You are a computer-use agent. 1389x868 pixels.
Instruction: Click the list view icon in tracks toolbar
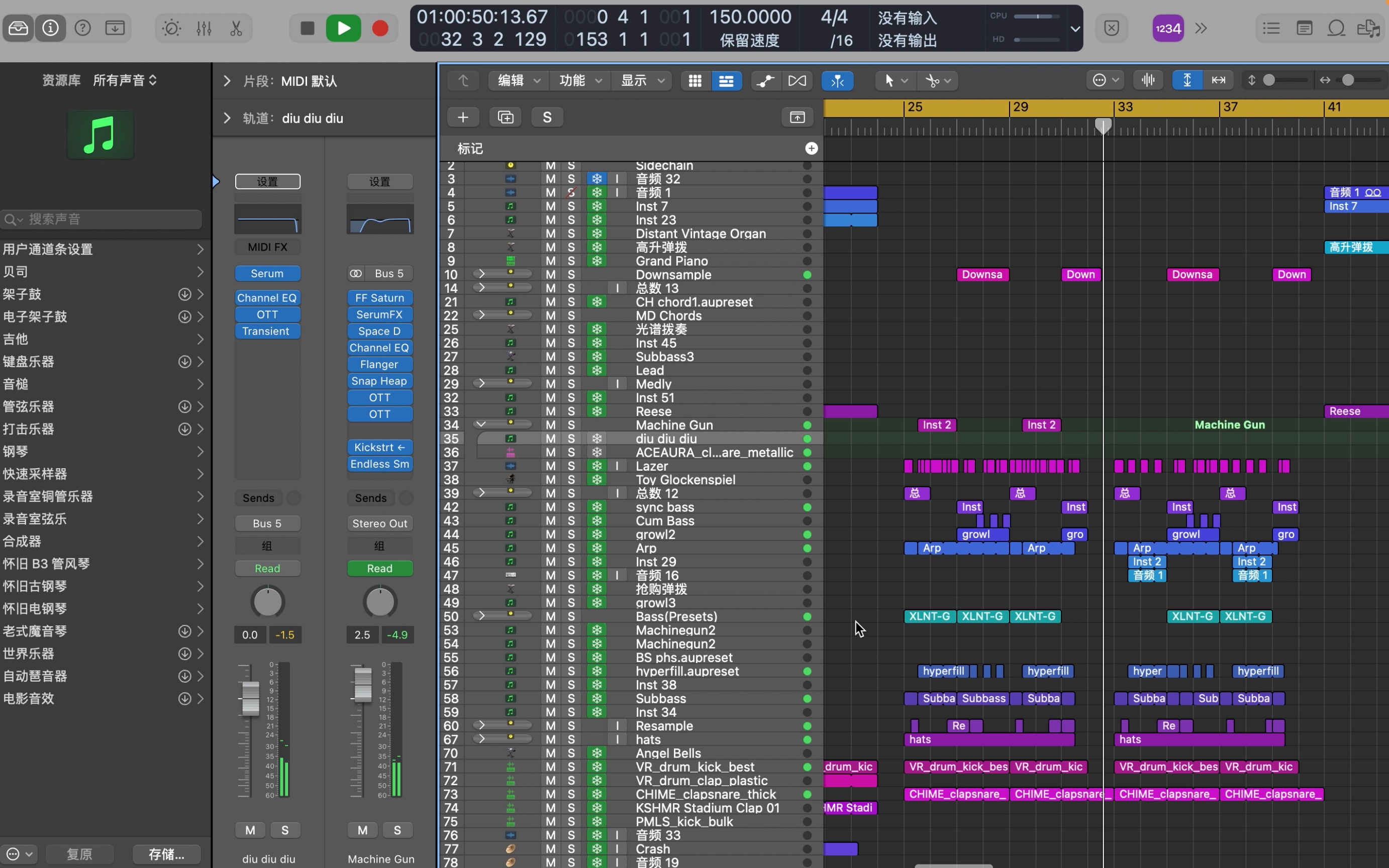(726, 81)
